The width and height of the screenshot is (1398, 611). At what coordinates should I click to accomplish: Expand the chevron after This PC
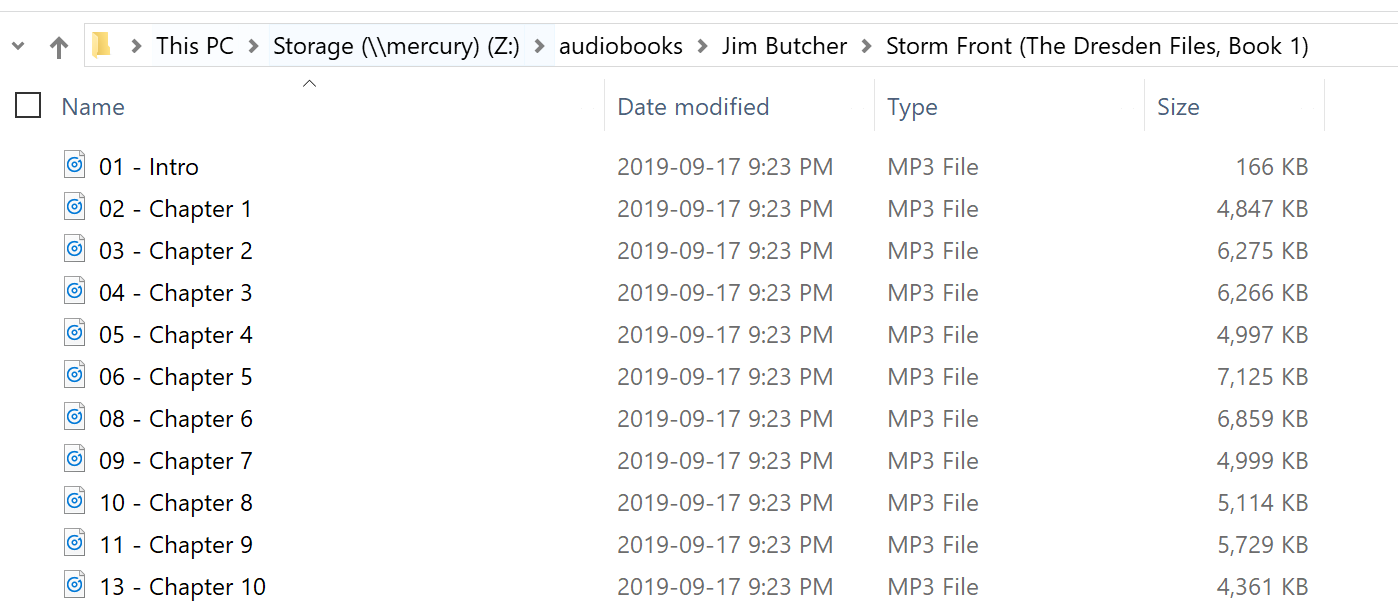253,46
